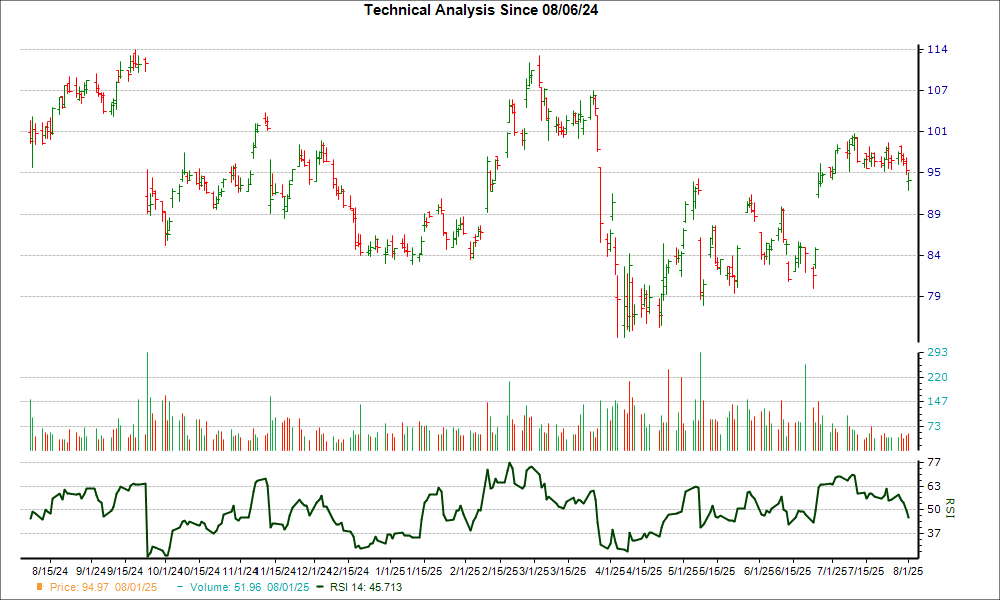Click volume axis label 147
1000x600 pixels.
(x=937, y=402)
